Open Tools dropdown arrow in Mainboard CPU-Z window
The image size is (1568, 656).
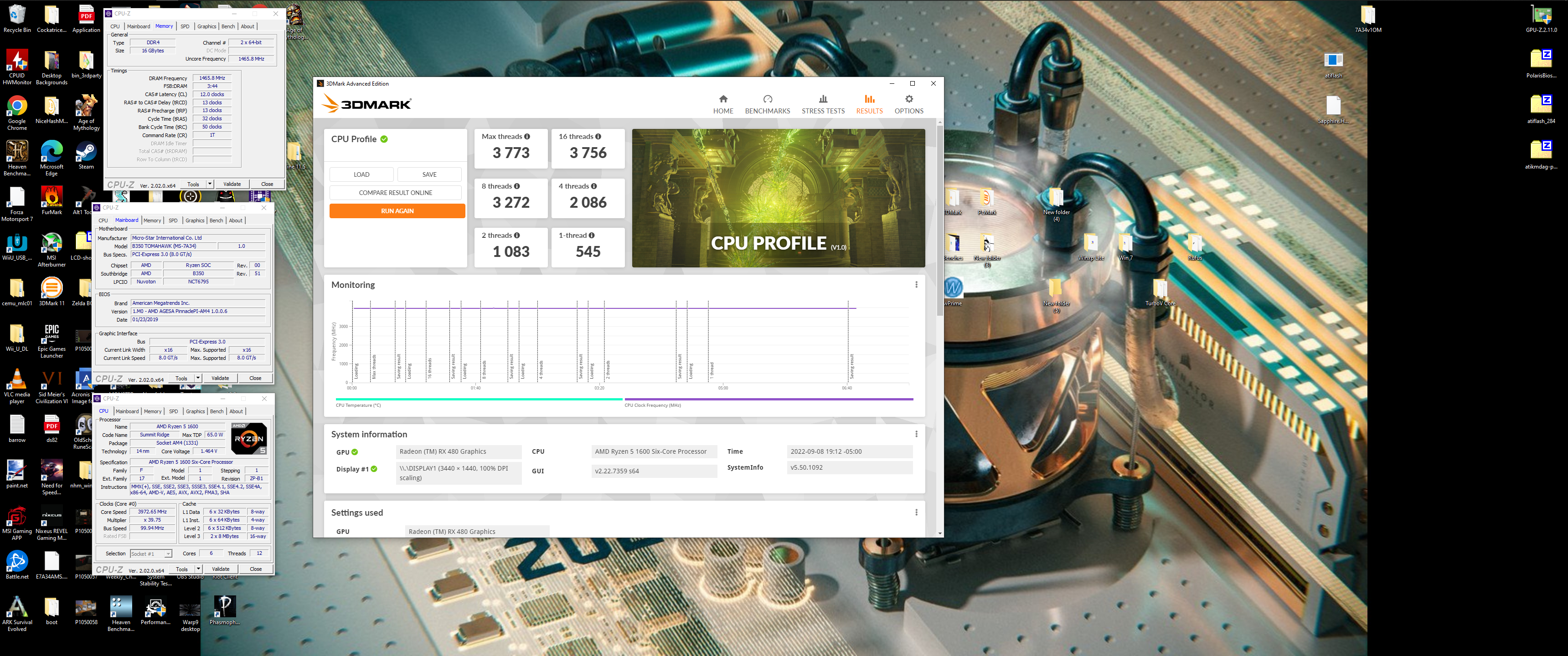[x=198, y=378]
